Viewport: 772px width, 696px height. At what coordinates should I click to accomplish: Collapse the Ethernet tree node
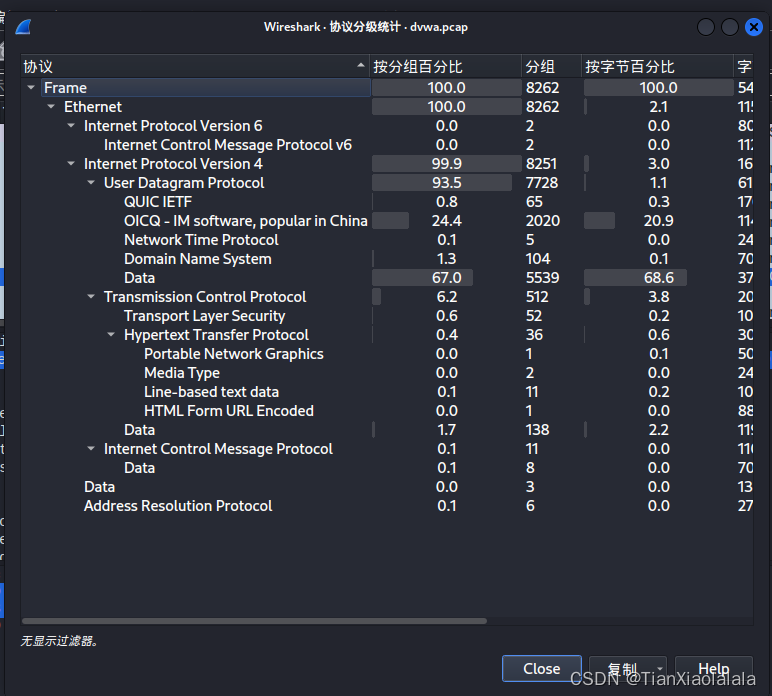(x=51, y=107)
